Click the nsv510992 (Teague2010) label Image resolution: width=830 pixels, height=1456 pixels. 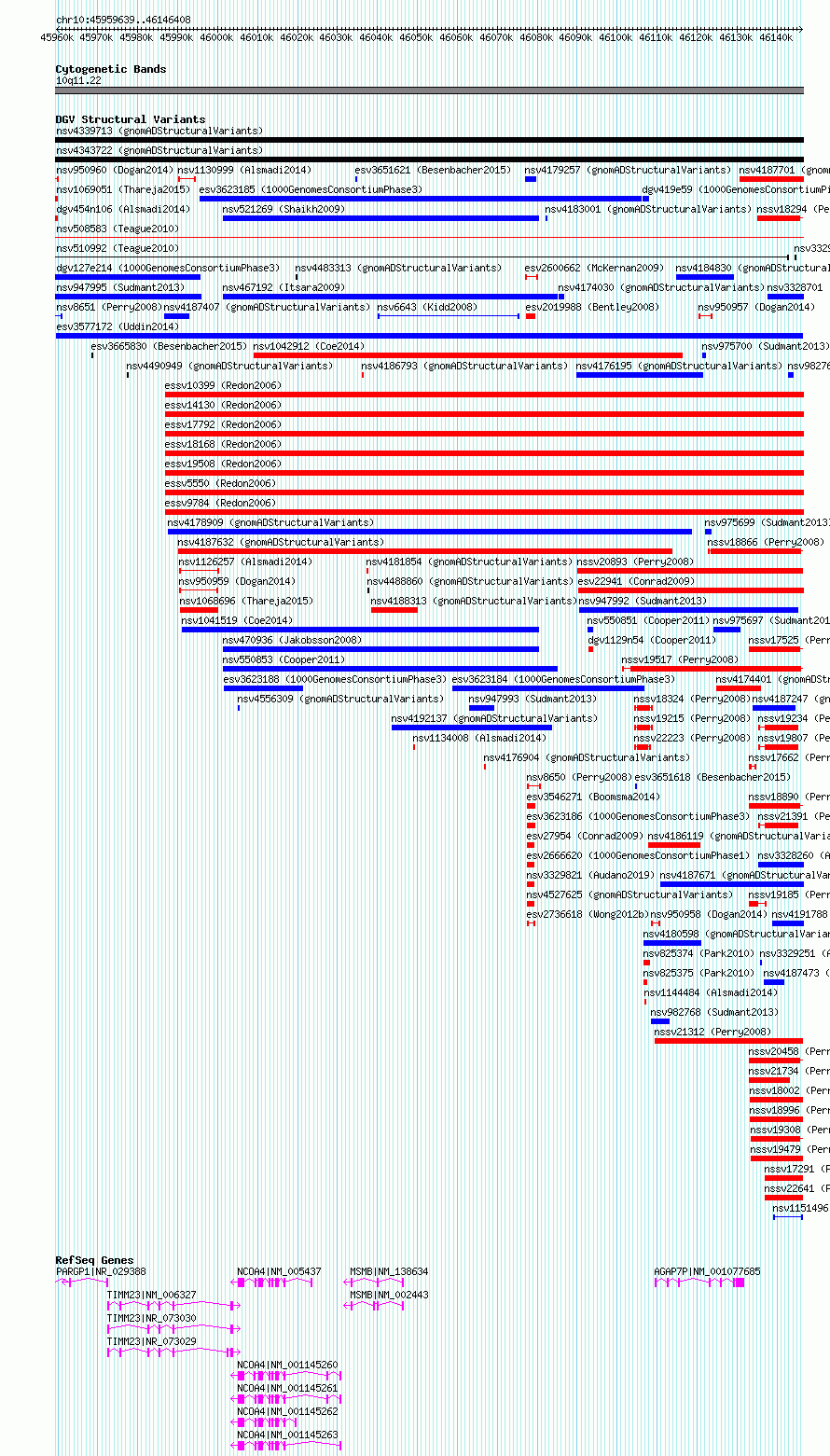coord(118,248)
